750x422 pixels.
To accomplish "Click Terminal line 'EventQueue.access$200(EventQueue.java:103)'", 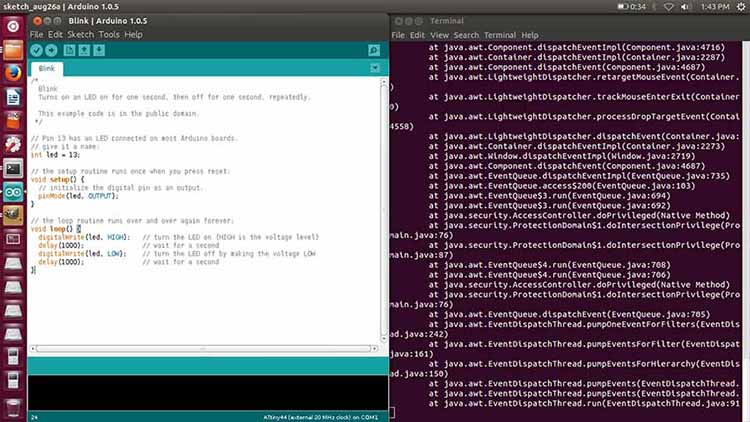I will 562,186.
